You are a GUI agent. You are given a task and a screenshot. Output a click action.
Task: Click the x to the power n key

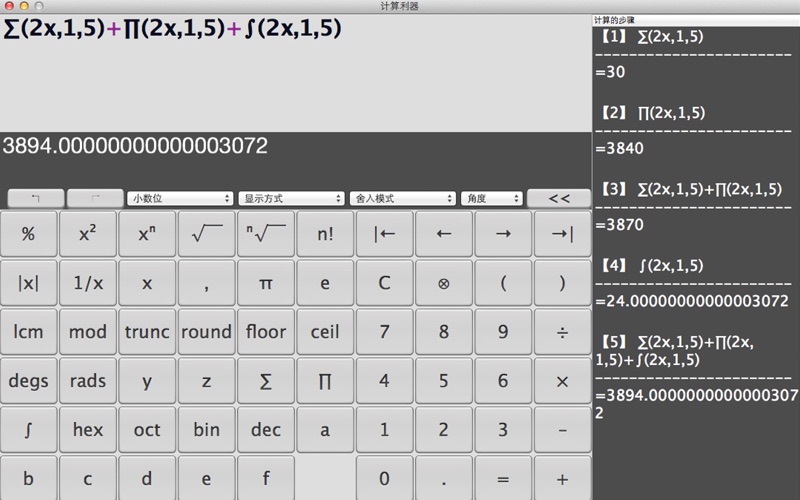[x=147, y=234]
